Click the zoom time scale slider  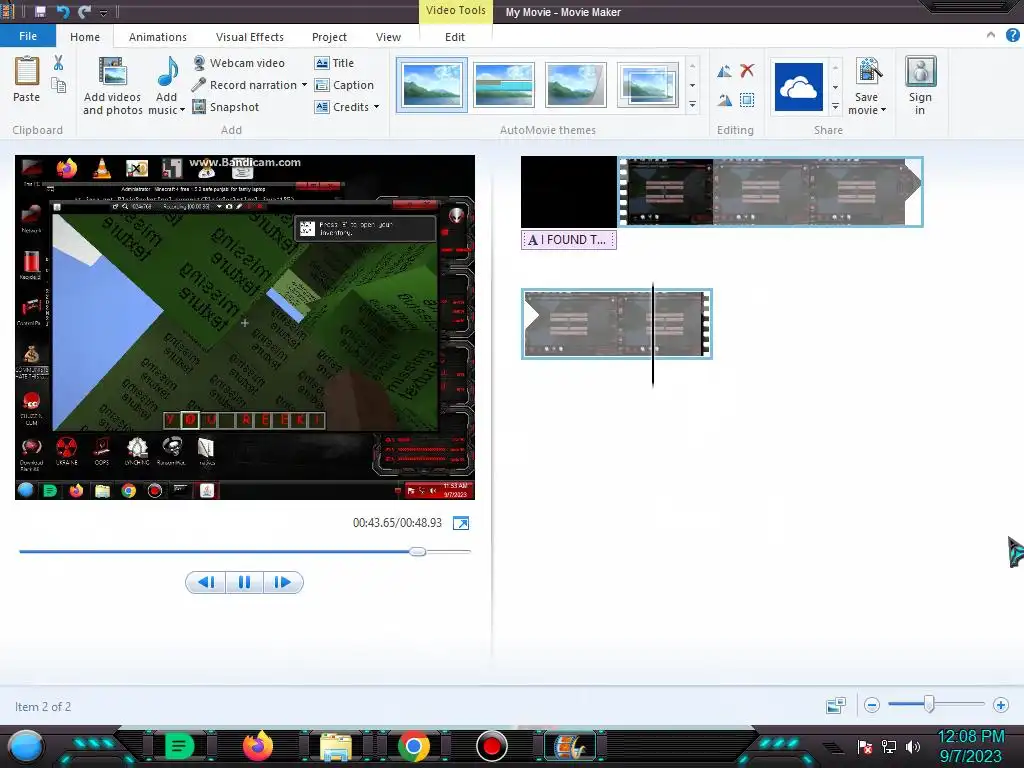(929, 704)
